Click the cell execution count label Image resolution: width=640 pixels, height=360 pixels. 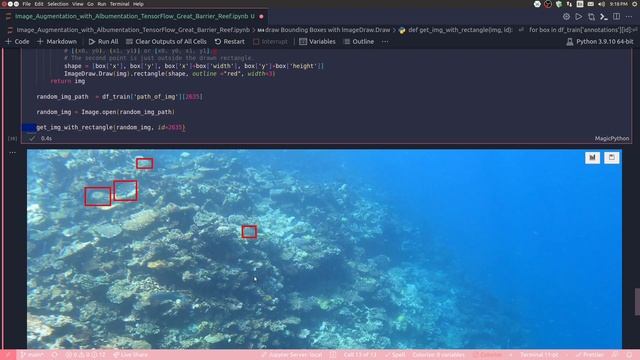click(x=13, y=139)
